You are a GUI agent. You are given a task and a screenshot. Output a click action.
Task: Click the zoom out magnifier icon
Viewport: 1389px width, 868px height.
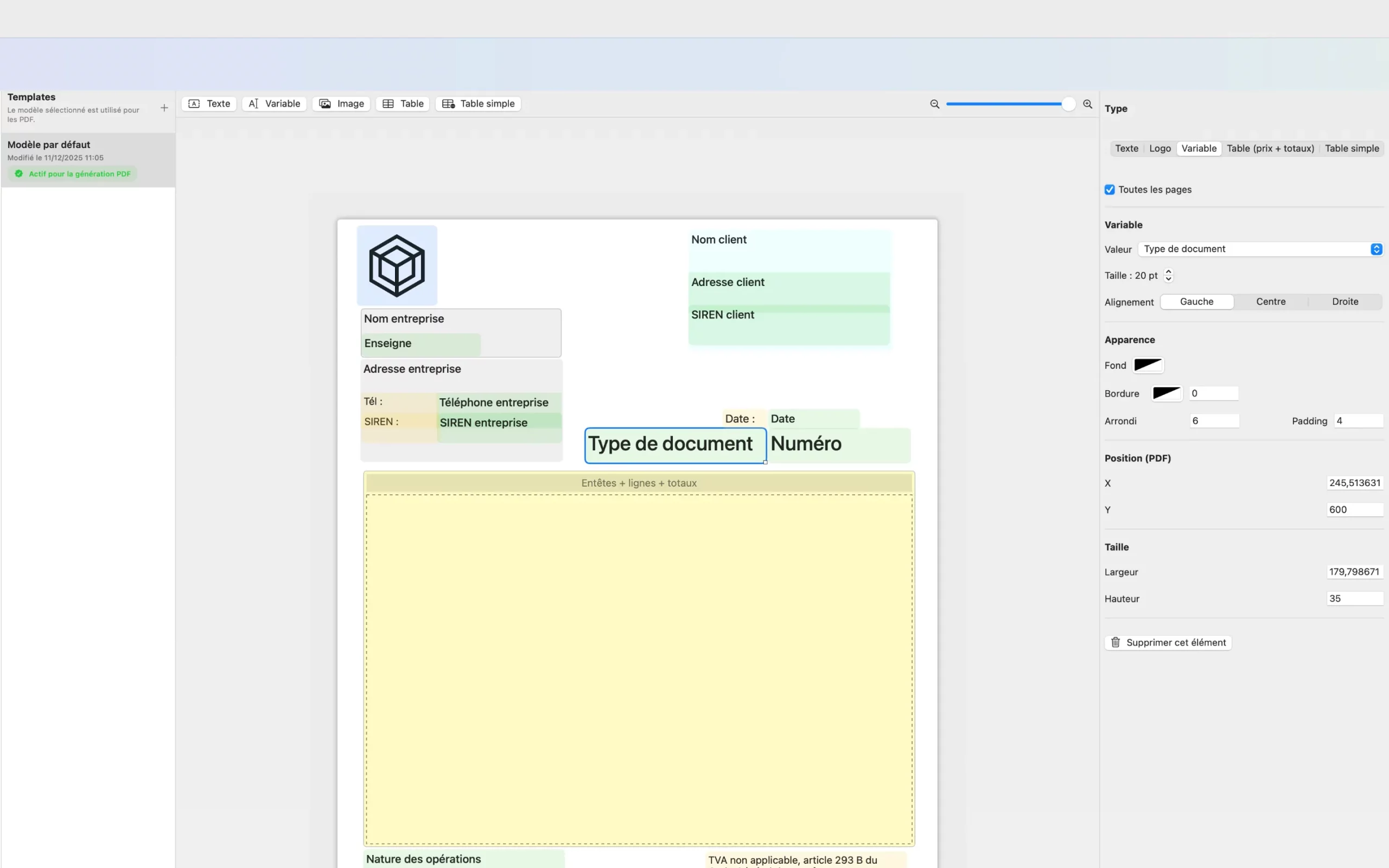[934, 105]
